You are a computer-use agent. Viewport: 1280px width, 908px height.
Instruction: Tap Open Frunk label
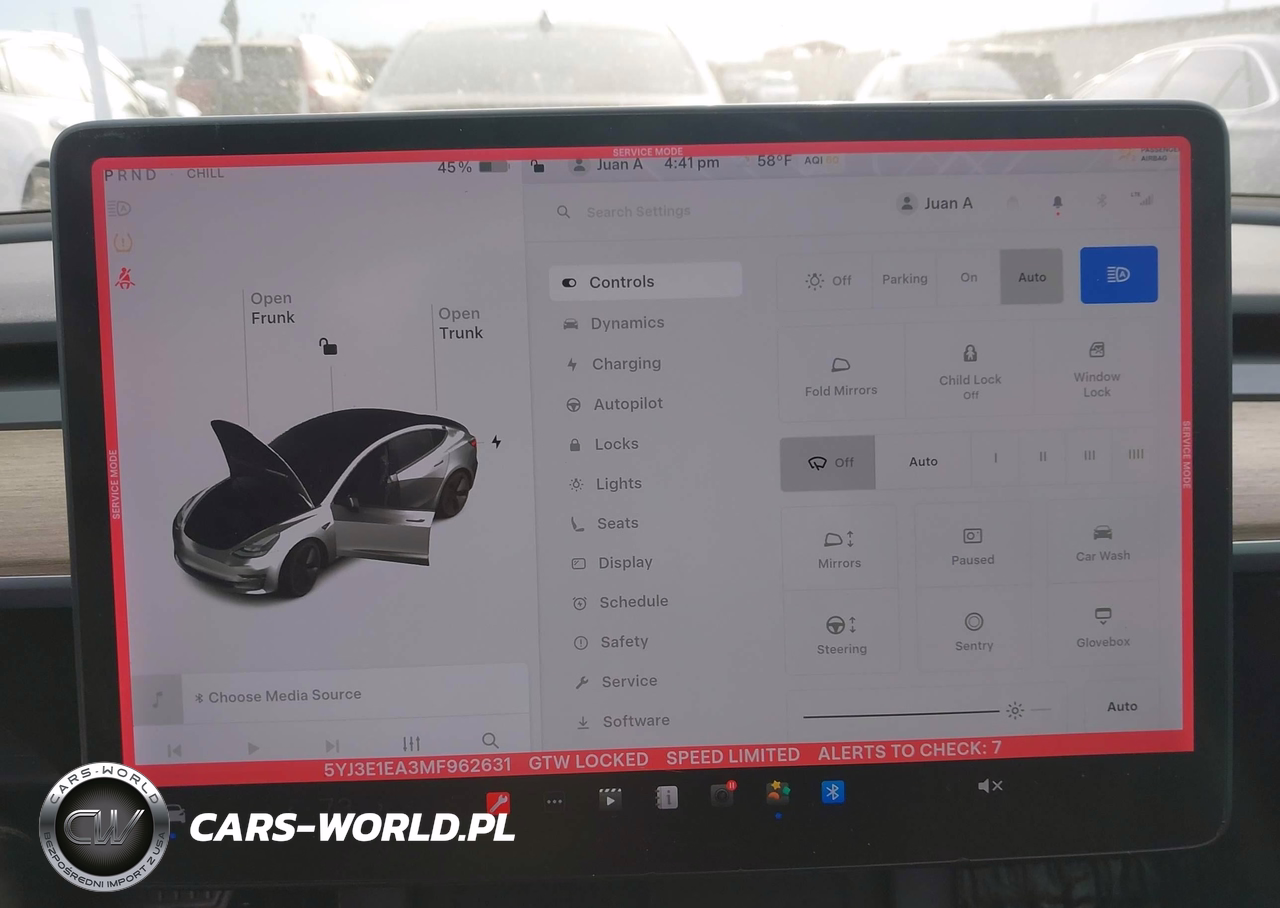tap(272, 308)
